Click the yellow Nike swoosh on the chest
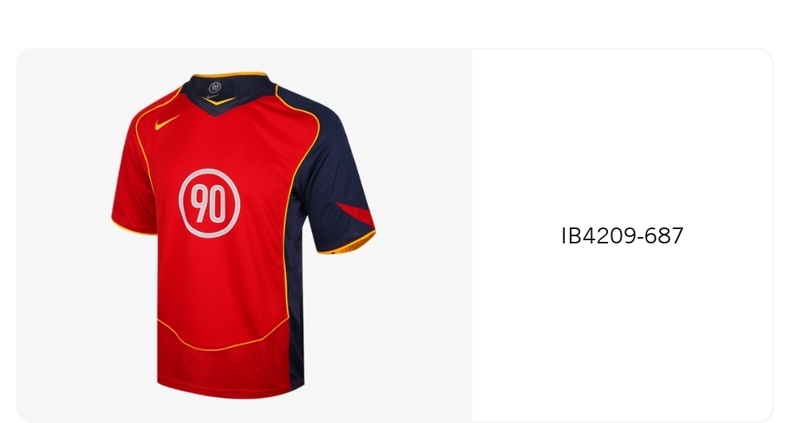Screen dimensions: 790x423 pos(167,122)
